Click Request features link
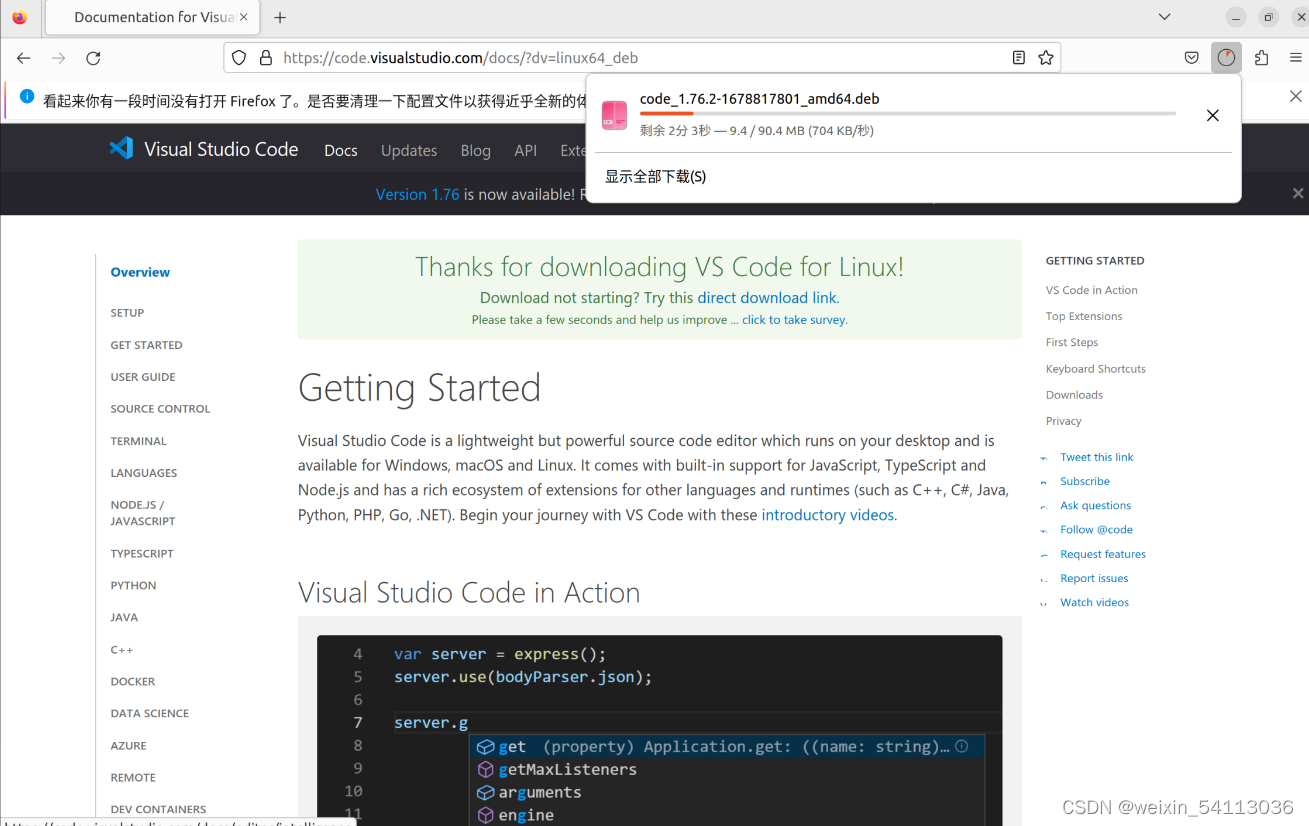 click(1103, 554)
